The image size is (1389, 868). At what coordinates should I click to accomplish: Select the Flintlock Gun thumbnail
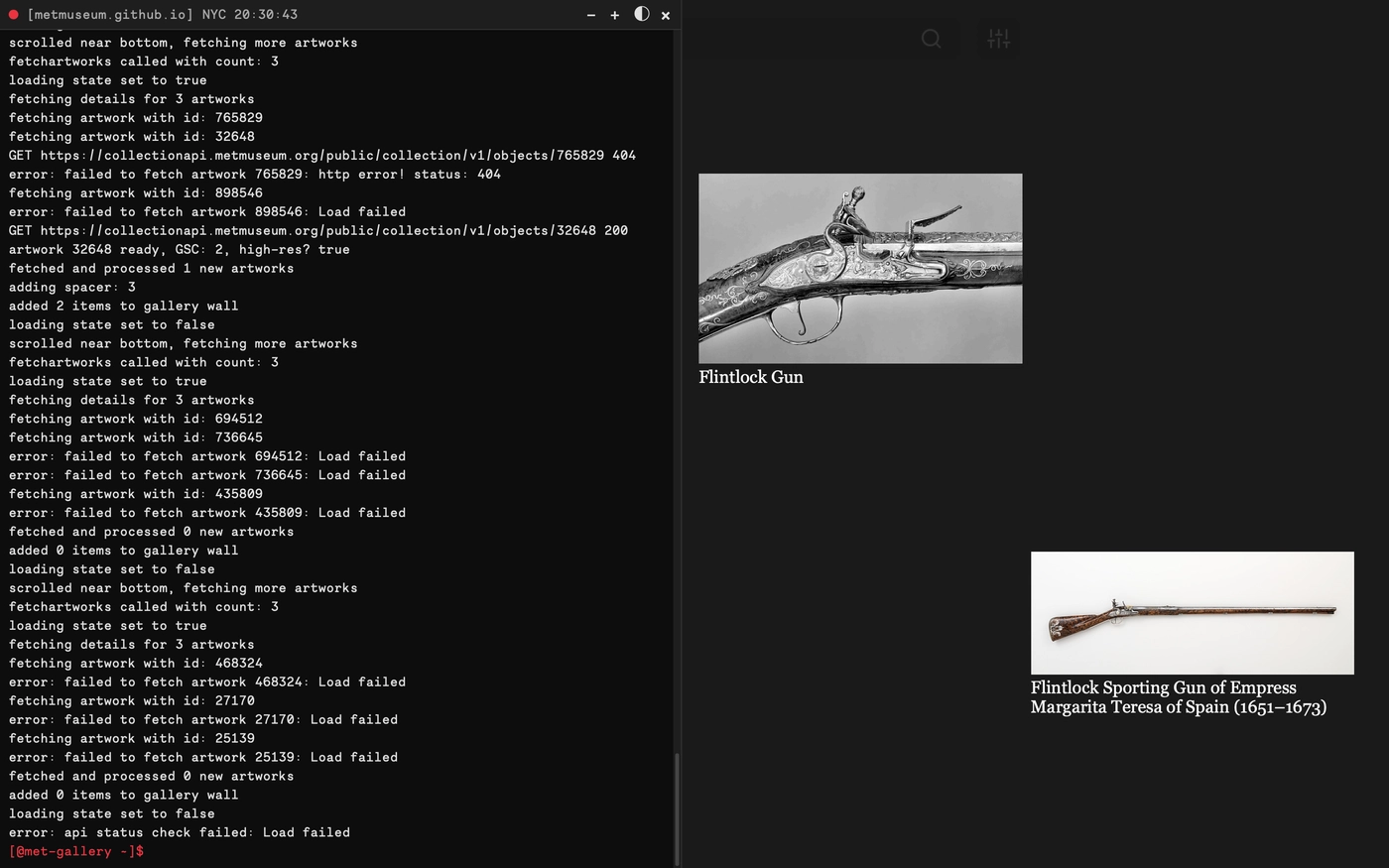pyautogui.click(x=859, y=268)
